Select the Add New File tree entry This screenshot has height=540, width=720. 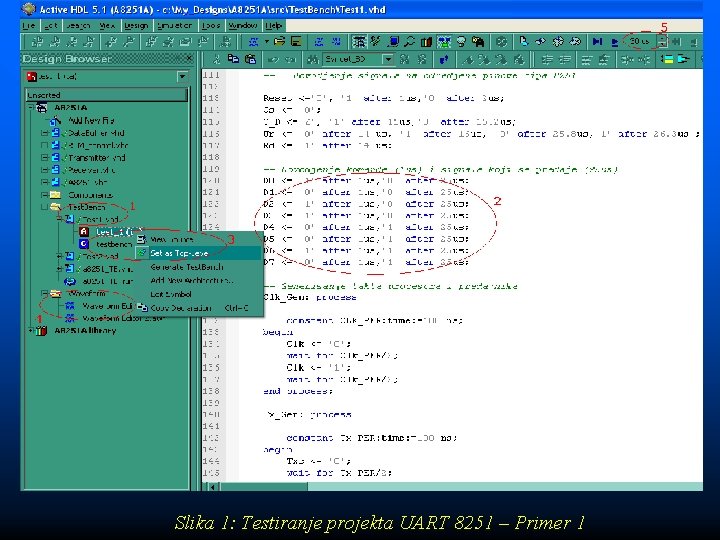91,121
